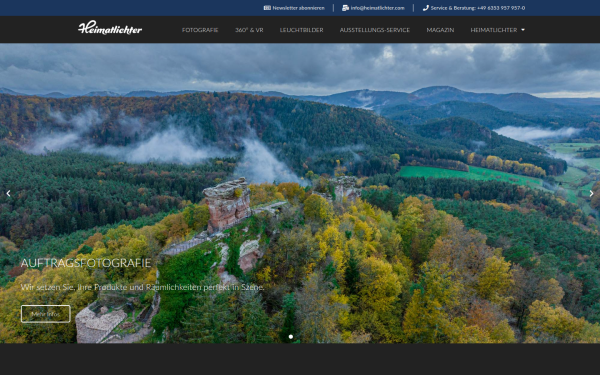Open the Heimatlichter menu item
The width and height of the screenshot is (600, 375).
(x=494, y=30)
